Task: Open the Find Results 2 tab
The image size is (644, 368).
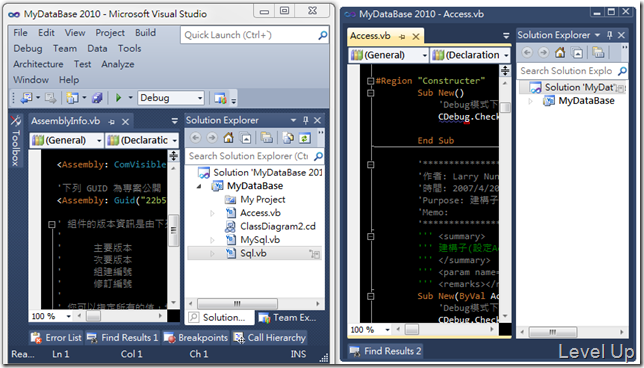Action: pyautogui.click(x=386, y=351)
